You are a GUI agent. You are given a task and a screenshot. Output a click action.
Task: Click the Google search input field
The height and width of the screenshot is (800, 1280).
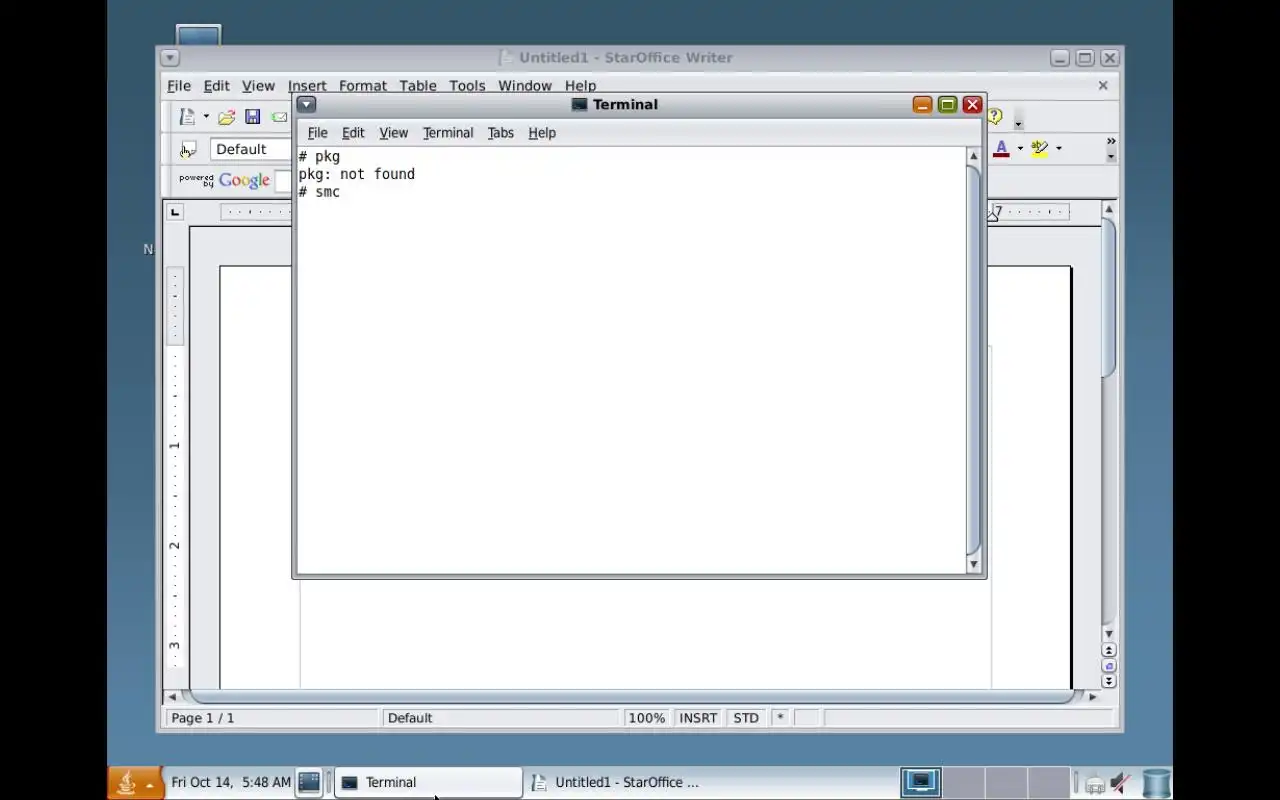point(284,181)
